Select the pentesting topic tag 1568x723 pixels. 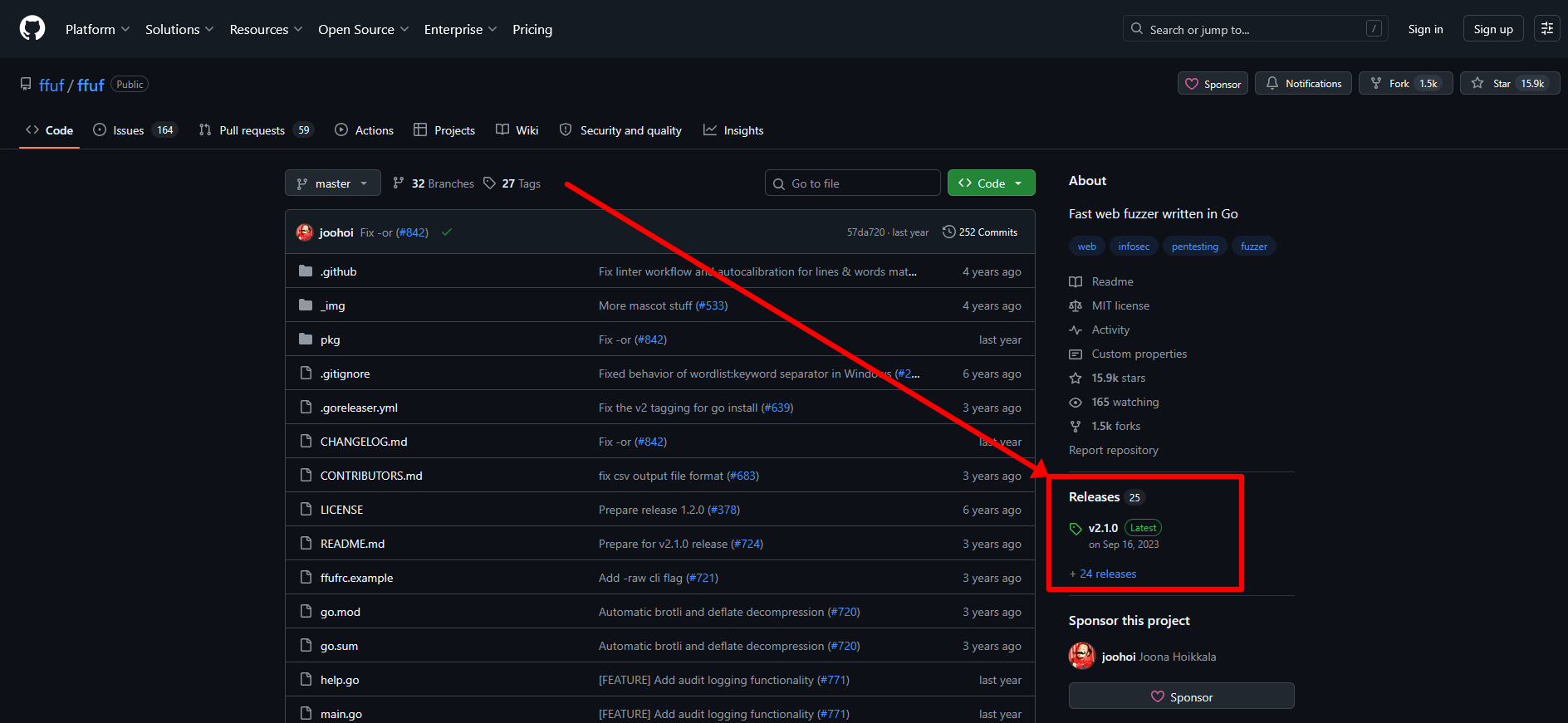click(1194, 247)
